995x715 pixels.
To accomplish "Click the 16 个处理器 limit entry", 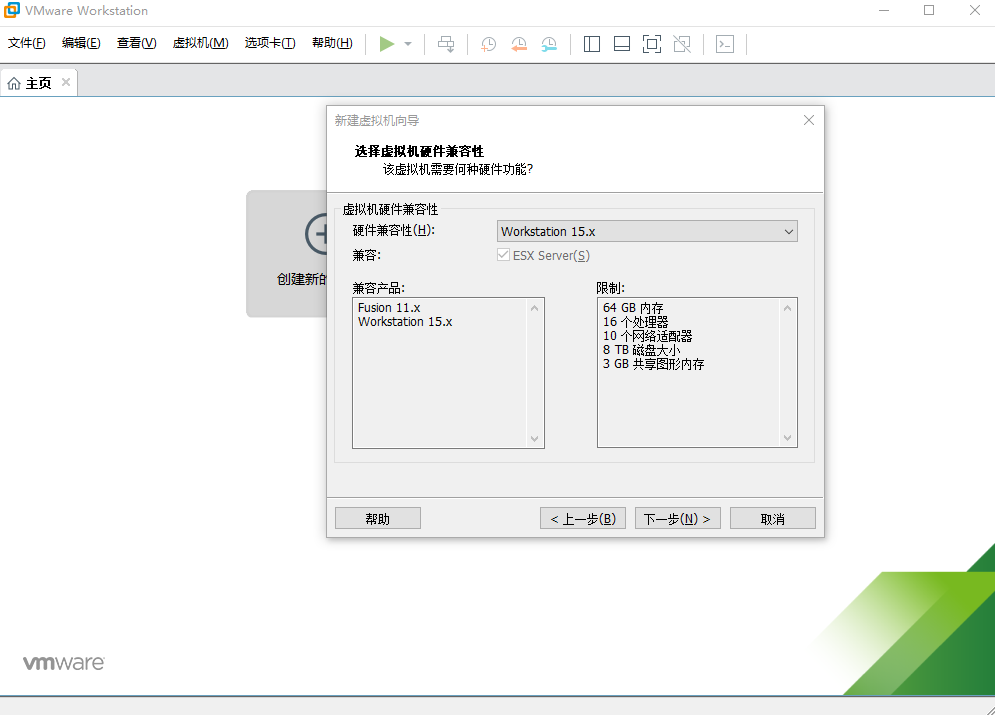I will point(635,322).
